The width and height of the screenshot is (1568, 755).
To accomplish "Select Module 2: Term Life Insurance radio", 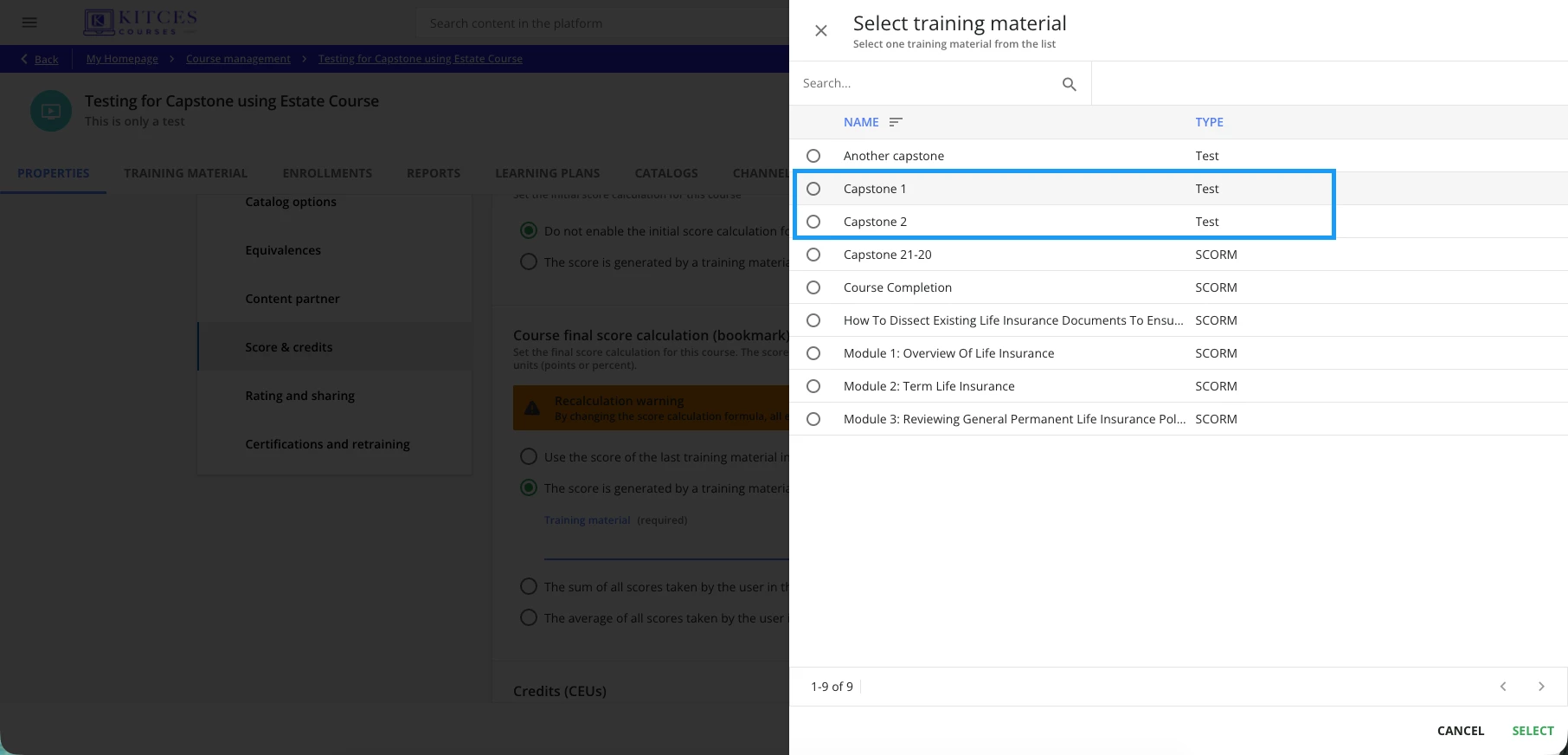I will (813, 386).
